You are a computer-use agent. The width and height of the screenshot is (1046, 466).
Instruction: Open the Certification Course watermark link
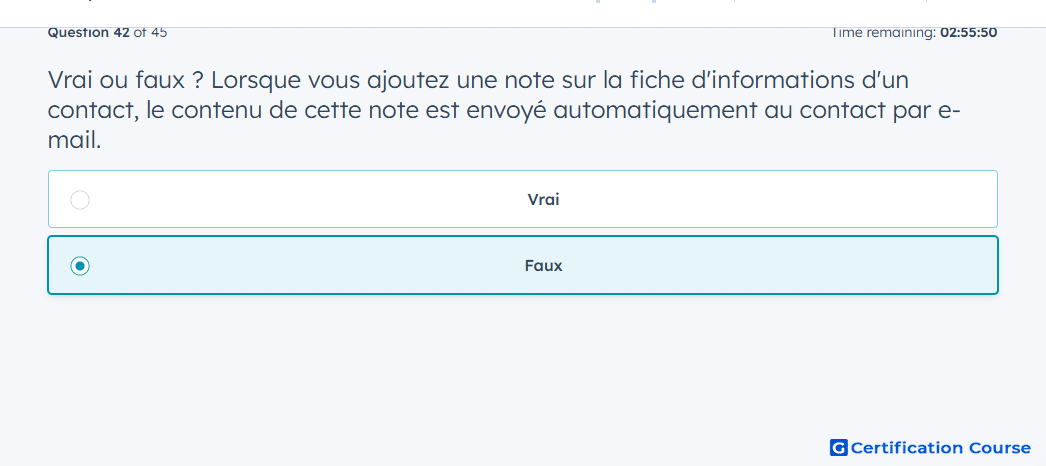tap(931, 447)
